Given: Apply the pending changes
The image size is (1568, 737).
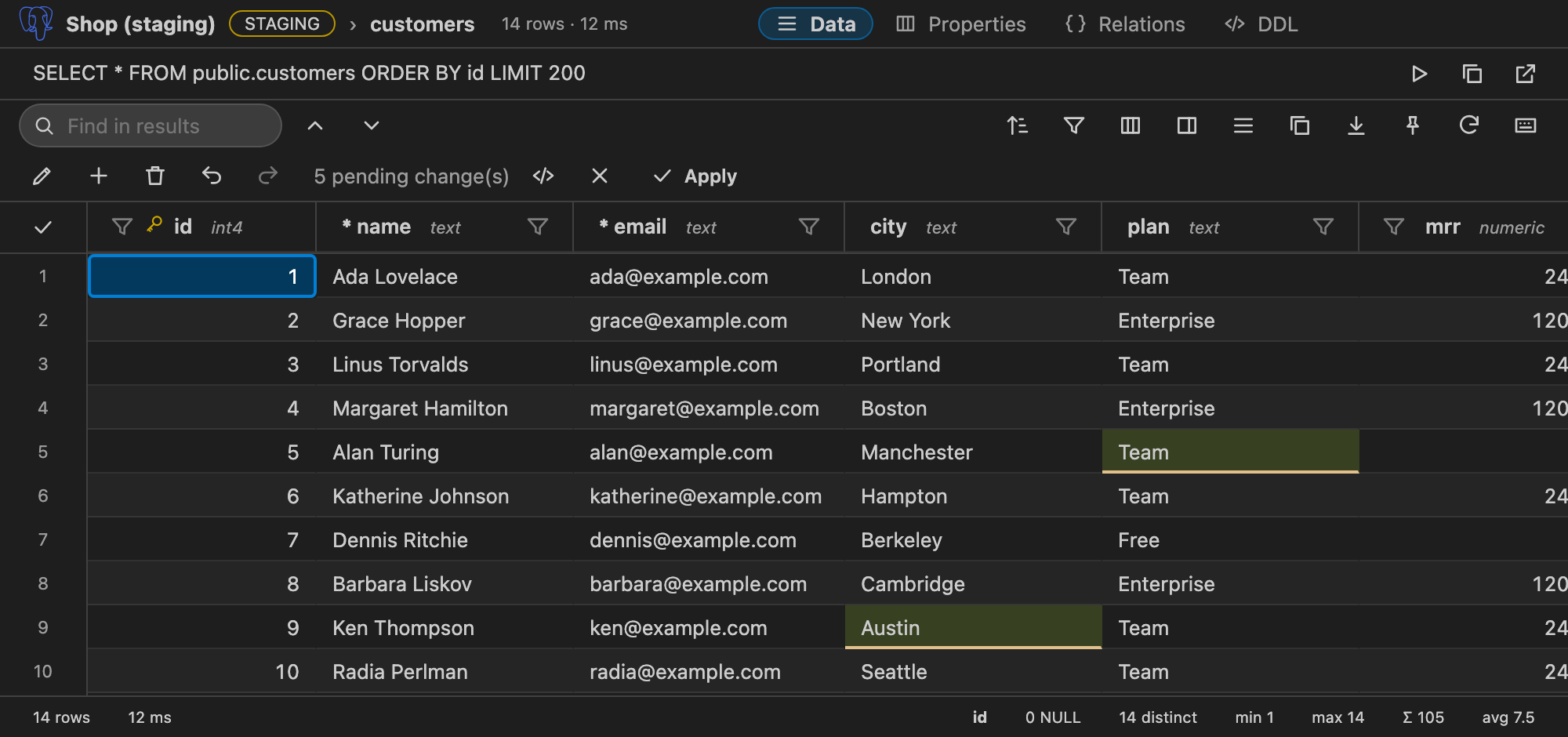Looking at the screenshot, I should 695,176.
